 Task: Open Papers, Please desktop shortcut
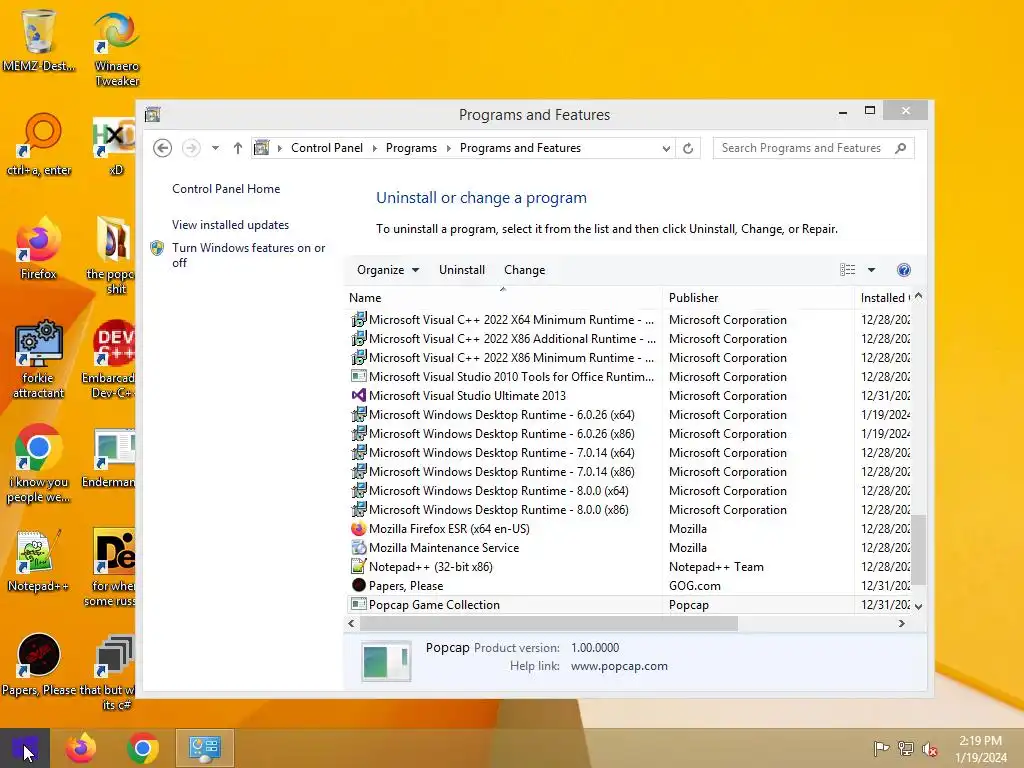(x=39, y=665)
